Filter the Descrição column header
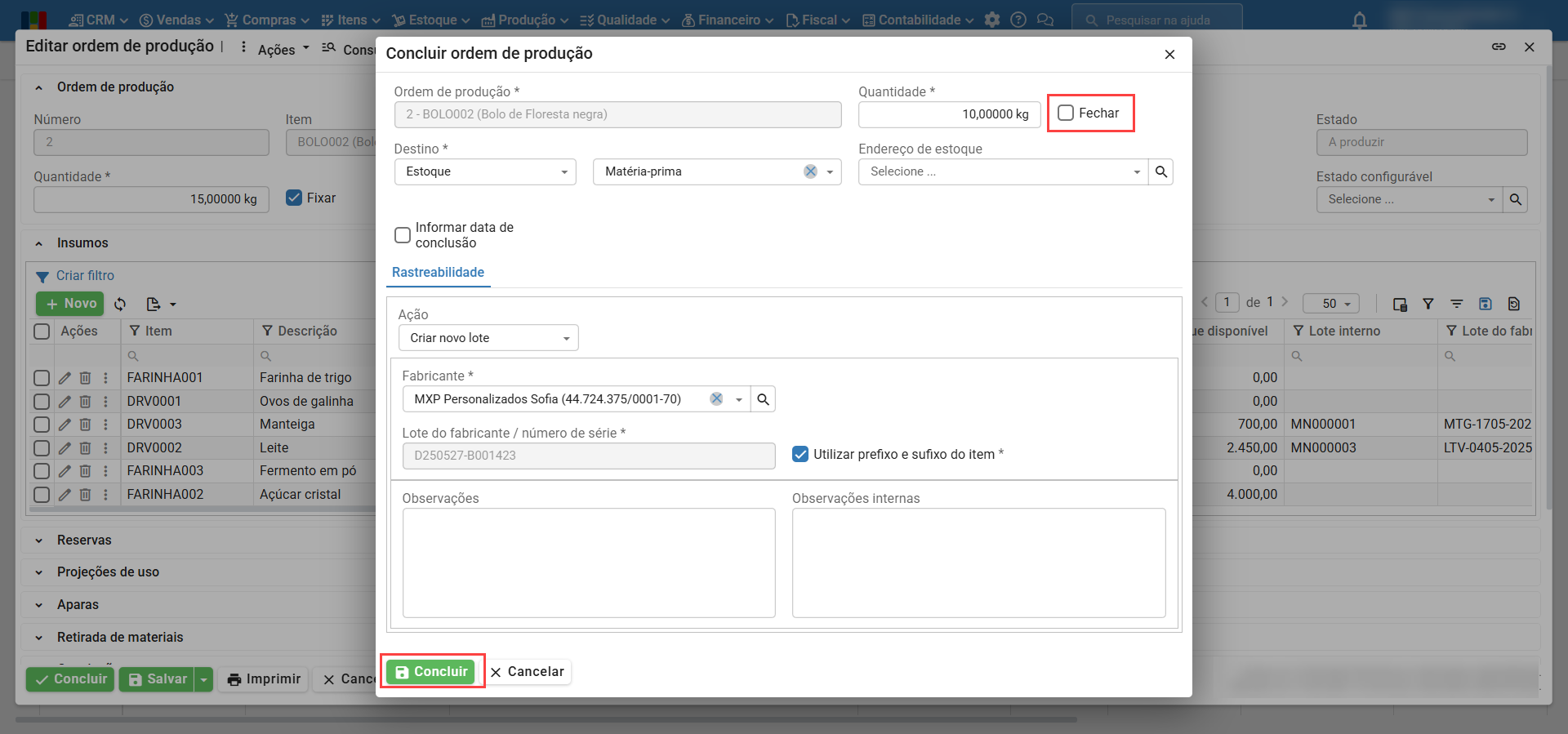 tap(267, 331)
